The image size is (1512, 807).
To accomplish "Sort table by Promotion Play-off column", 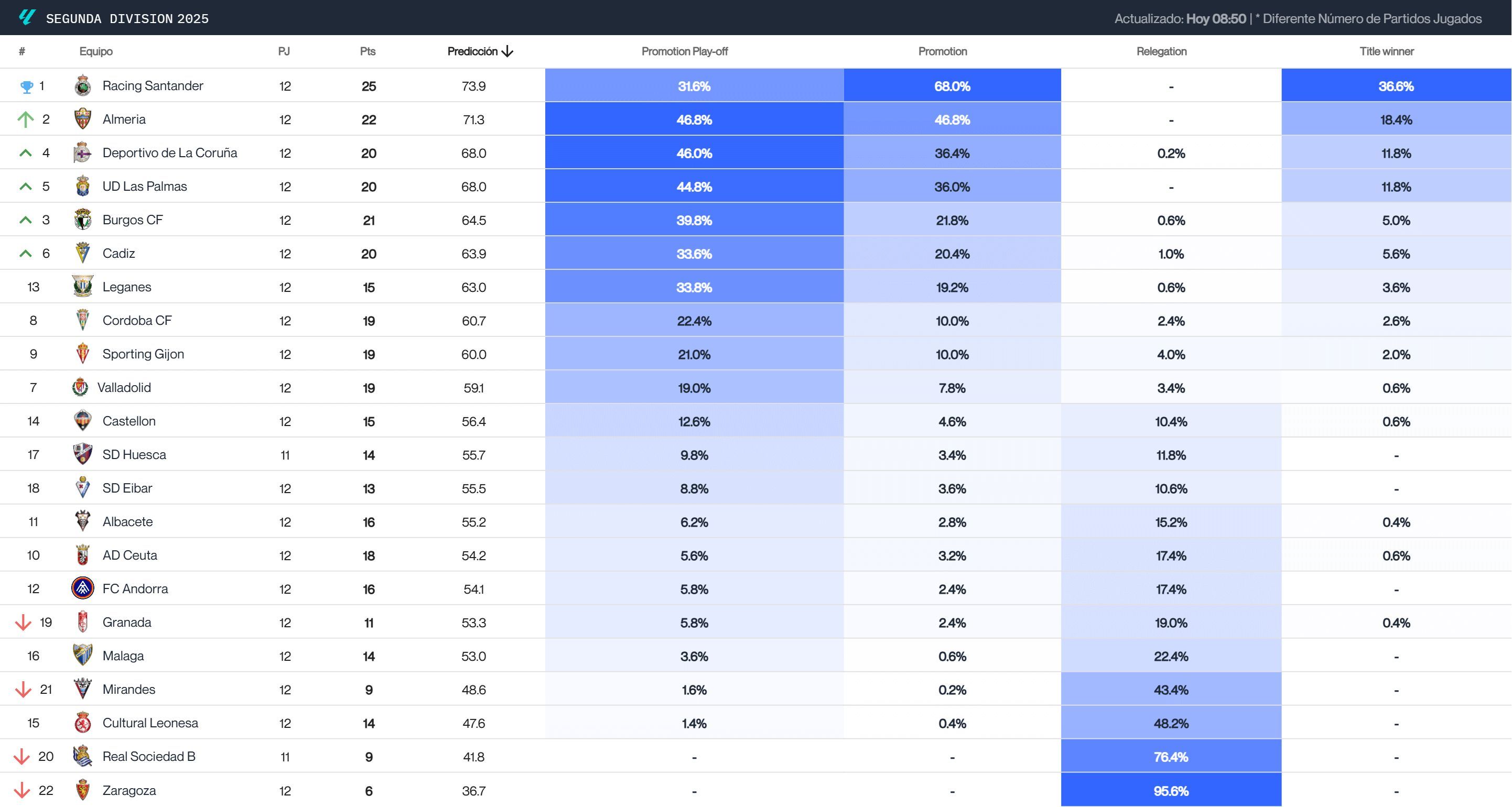I will point(684,51).
